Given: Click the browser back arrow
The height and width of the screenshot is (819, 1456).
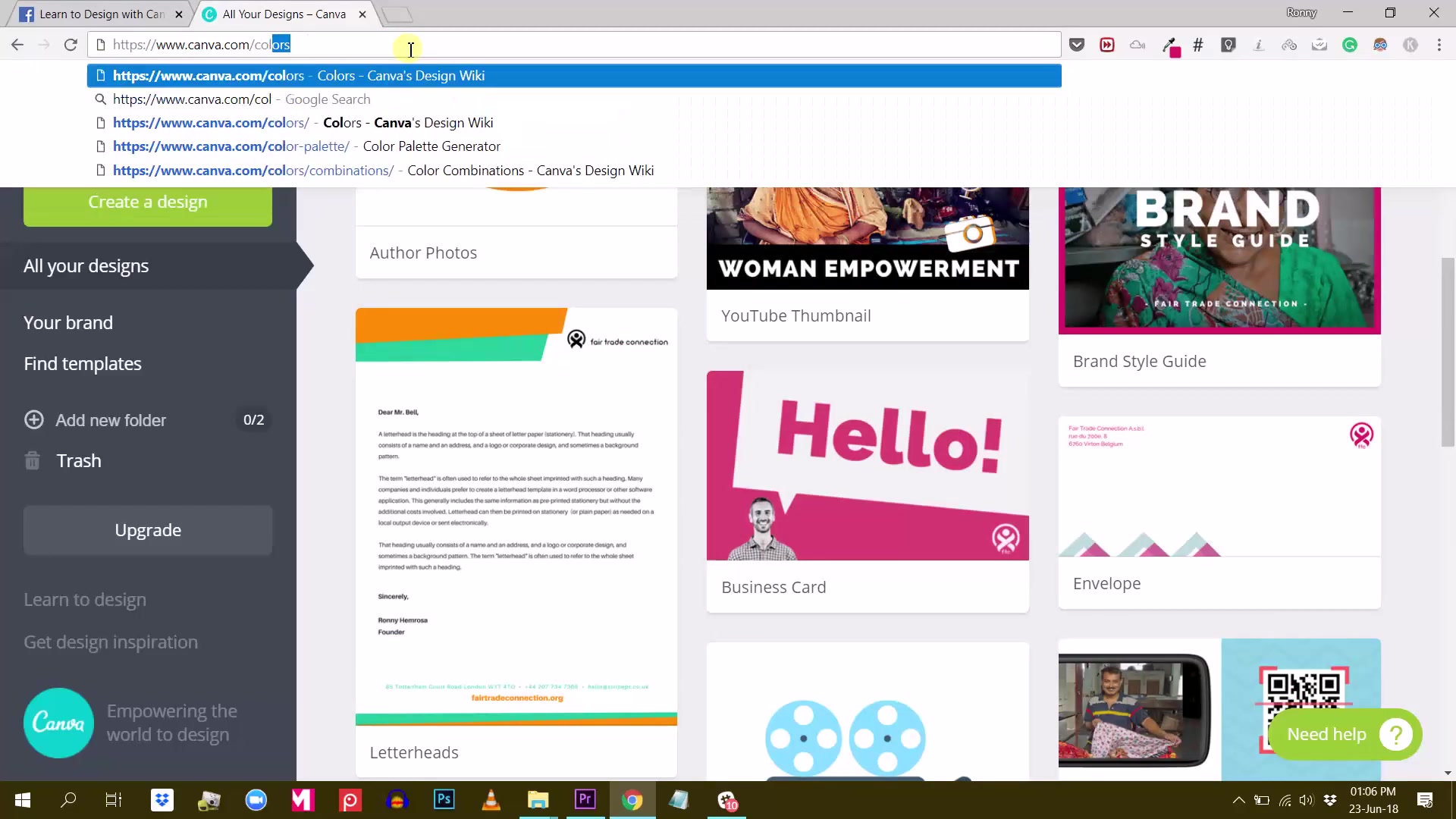Looking at the screenshot, I should point(17,45).
